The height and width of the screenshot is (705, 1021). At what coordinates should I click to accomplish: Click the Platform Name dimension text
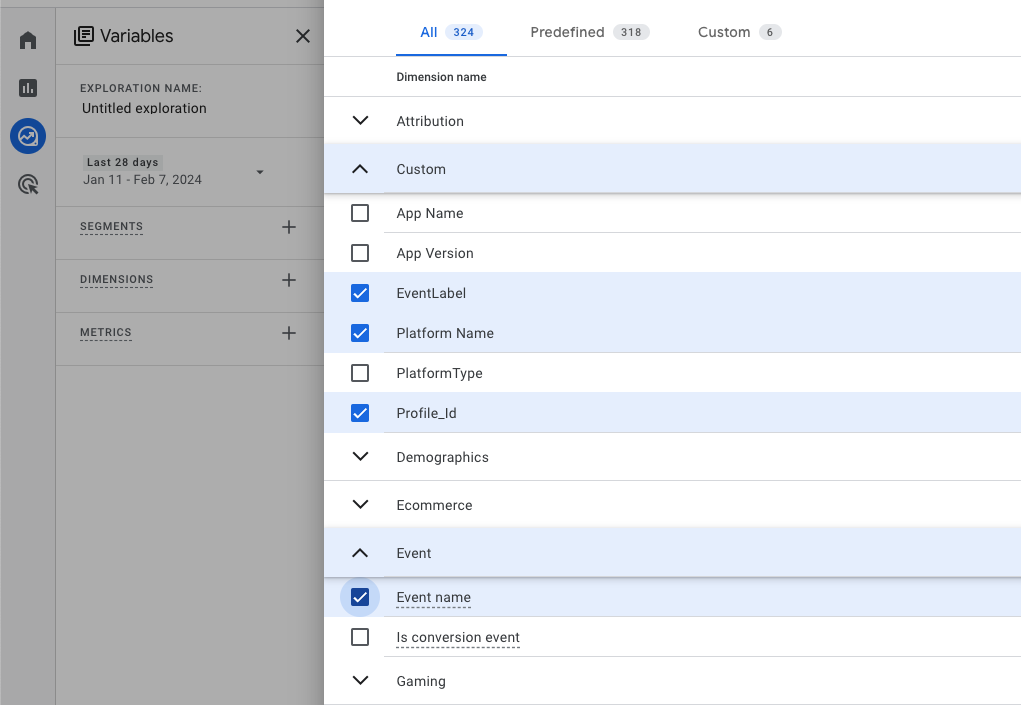point(445,333)
